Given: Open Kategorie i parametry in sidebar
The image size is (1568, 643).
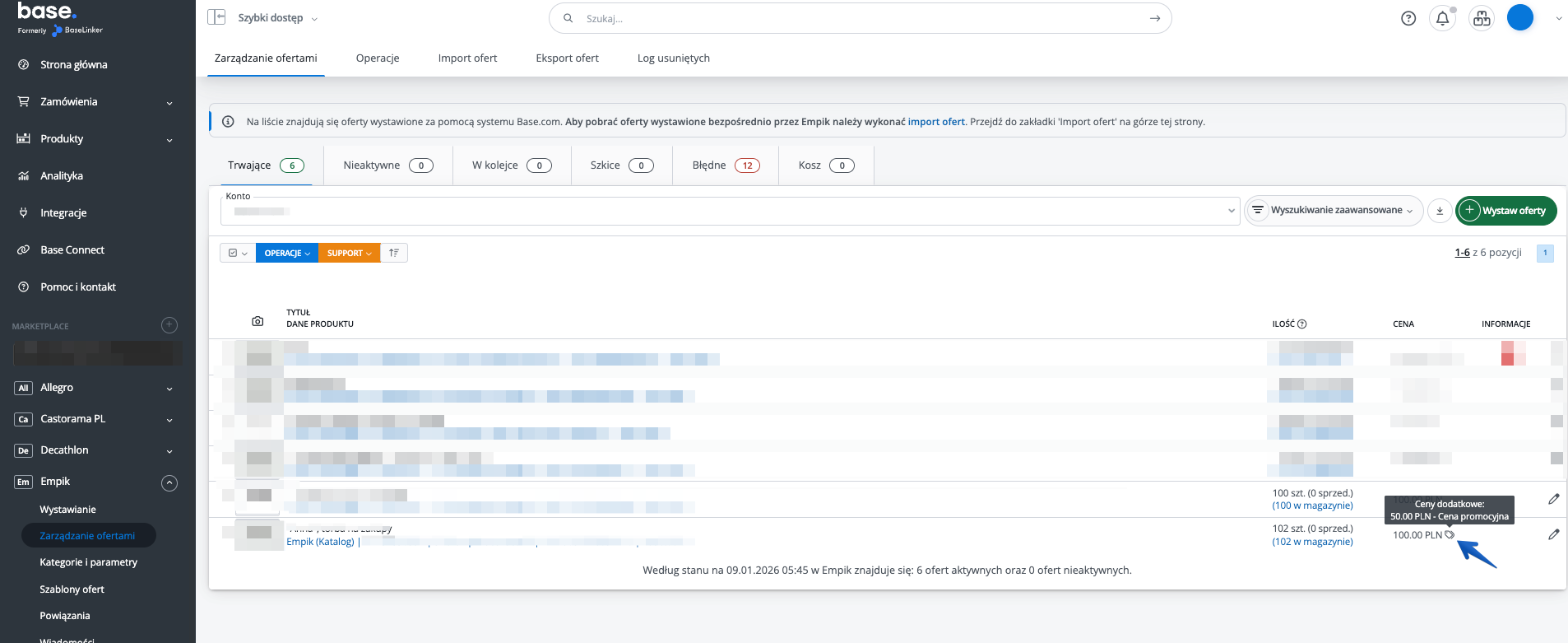Looking at the screenshot, I should [89, 562].
